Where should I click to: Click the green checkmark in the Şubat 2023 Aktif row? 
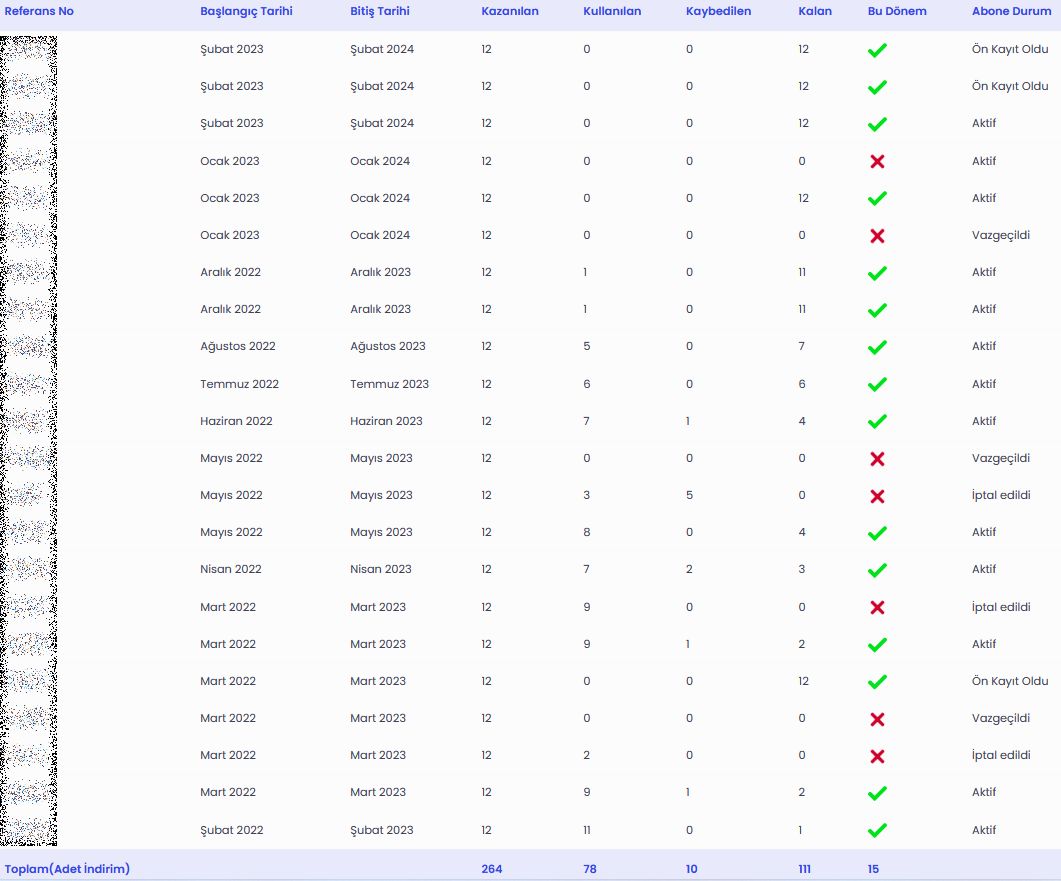tap(877, 125)
